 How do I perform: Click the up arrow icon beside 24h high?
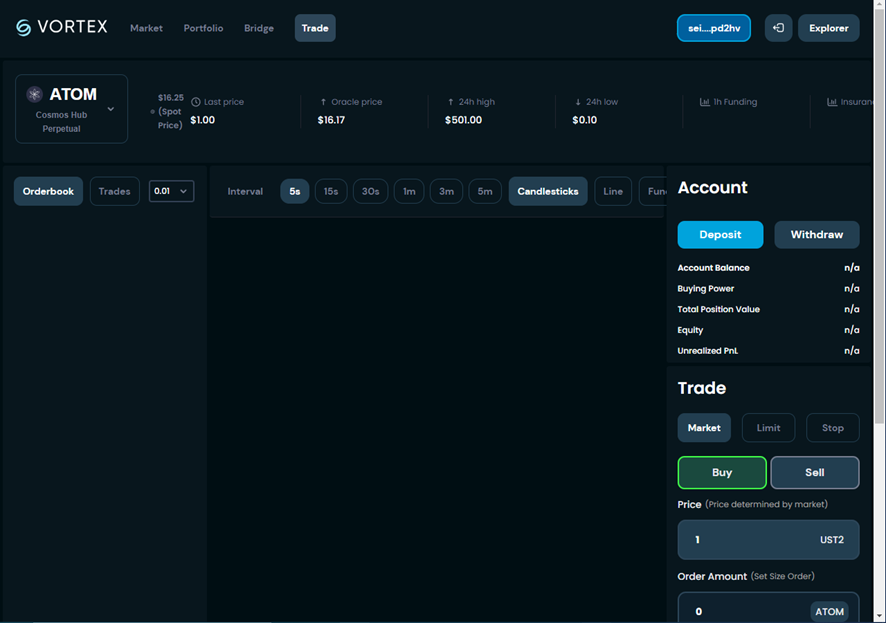click(x=450, y=102)
